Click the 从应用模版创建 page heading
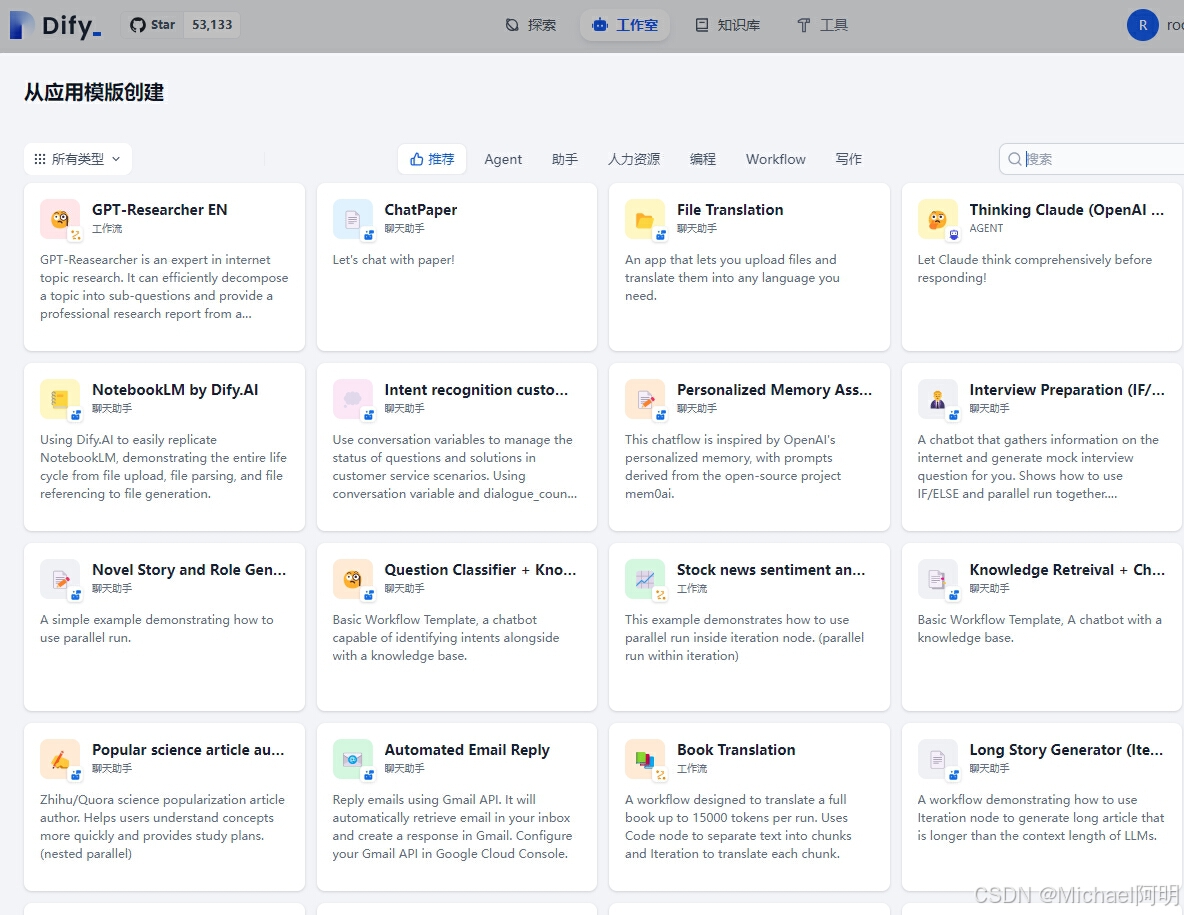Viewport: 1184px width, 915px height. click(94, 92)
